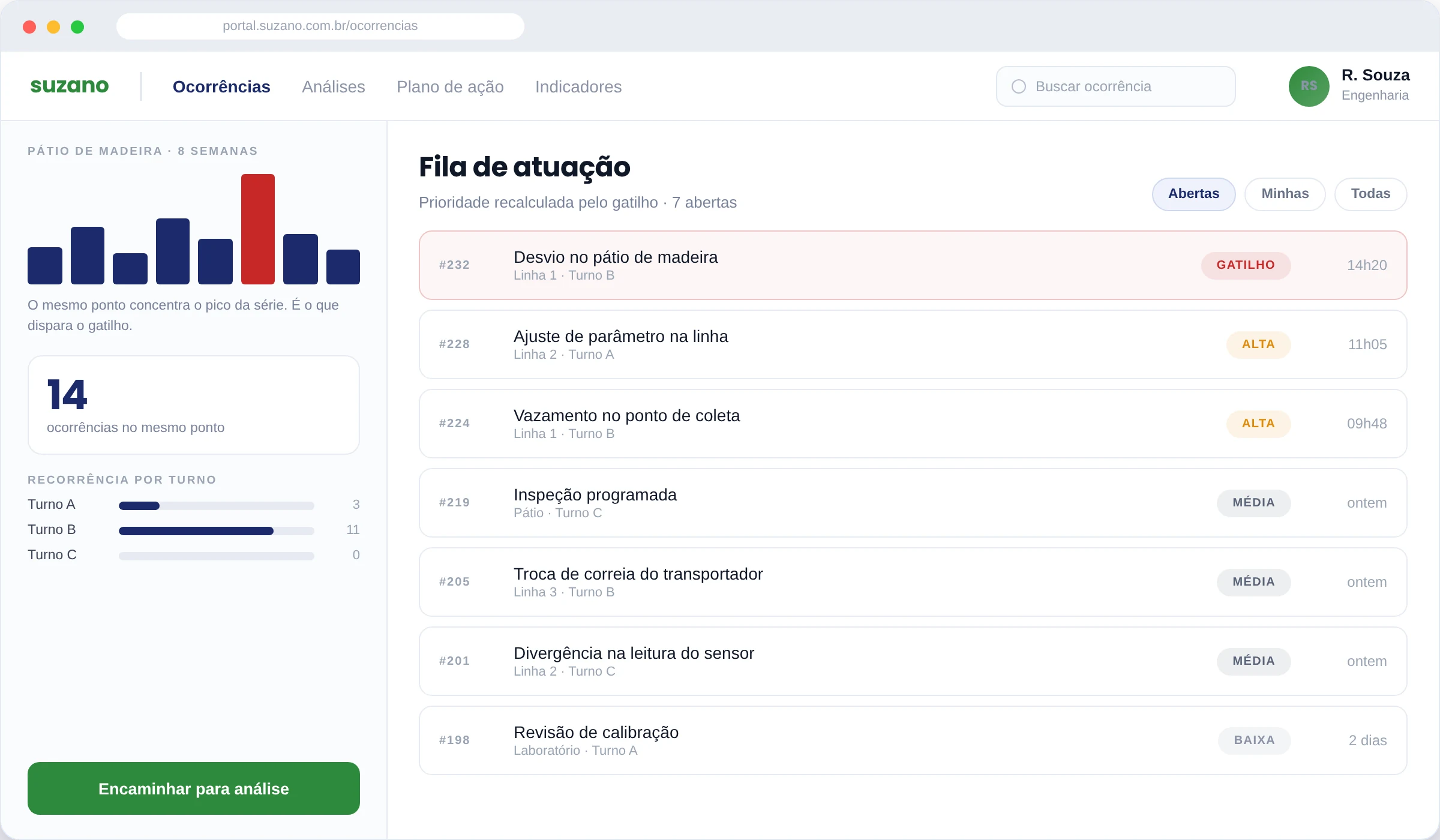Image resolution: width=1440 pixels, height=840 pixels.
Task: Go to Plano de ação
Action: (450, 86)
